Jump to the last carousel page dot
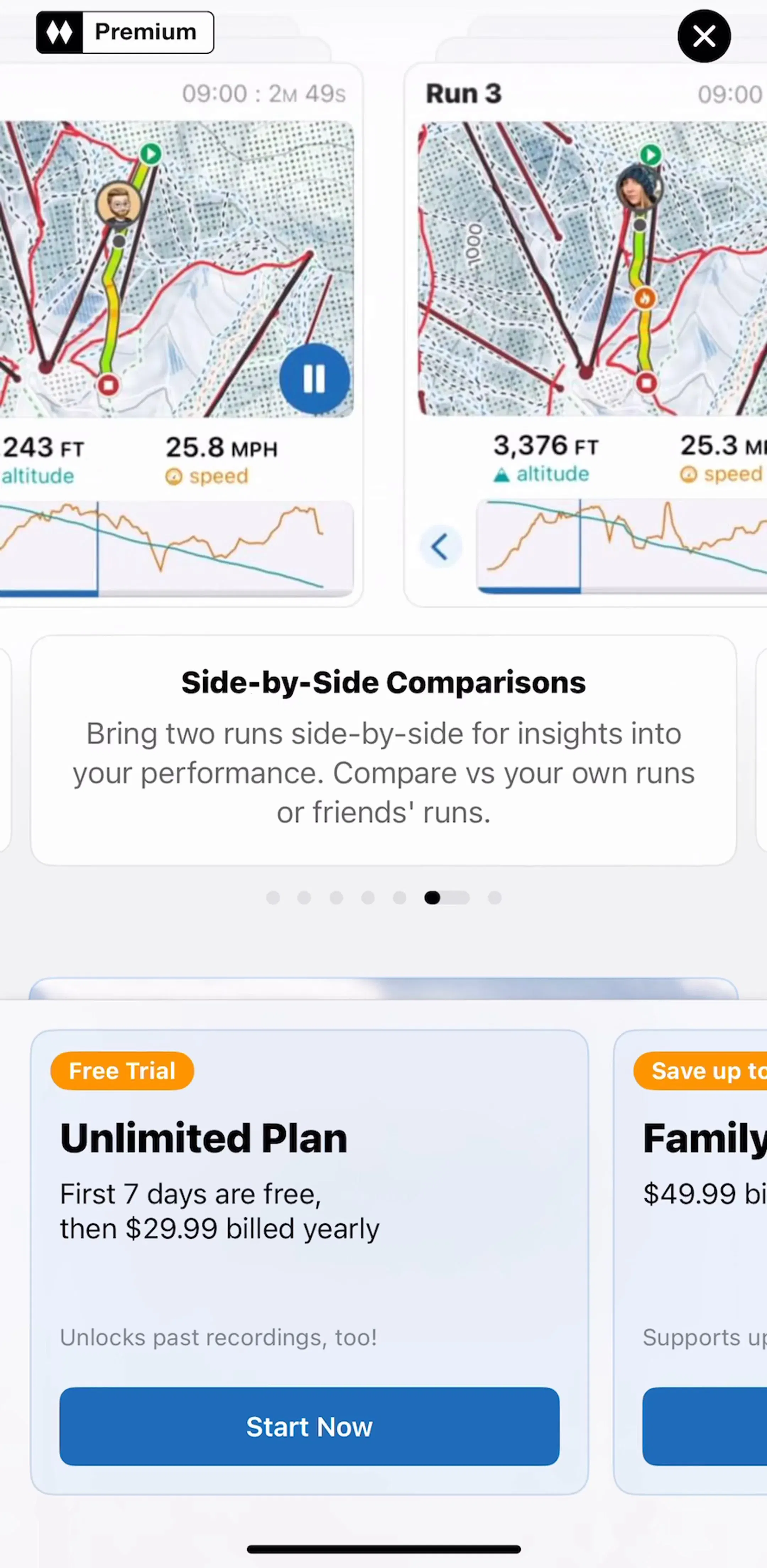 [x=495, y=898]
